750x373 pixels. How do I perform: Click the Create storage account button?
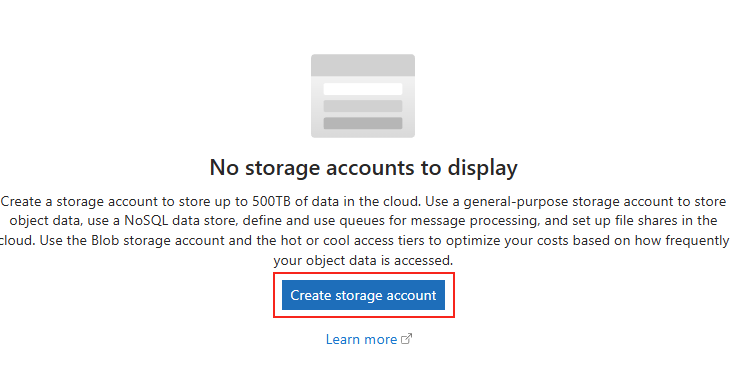click(x=363, y=295)
